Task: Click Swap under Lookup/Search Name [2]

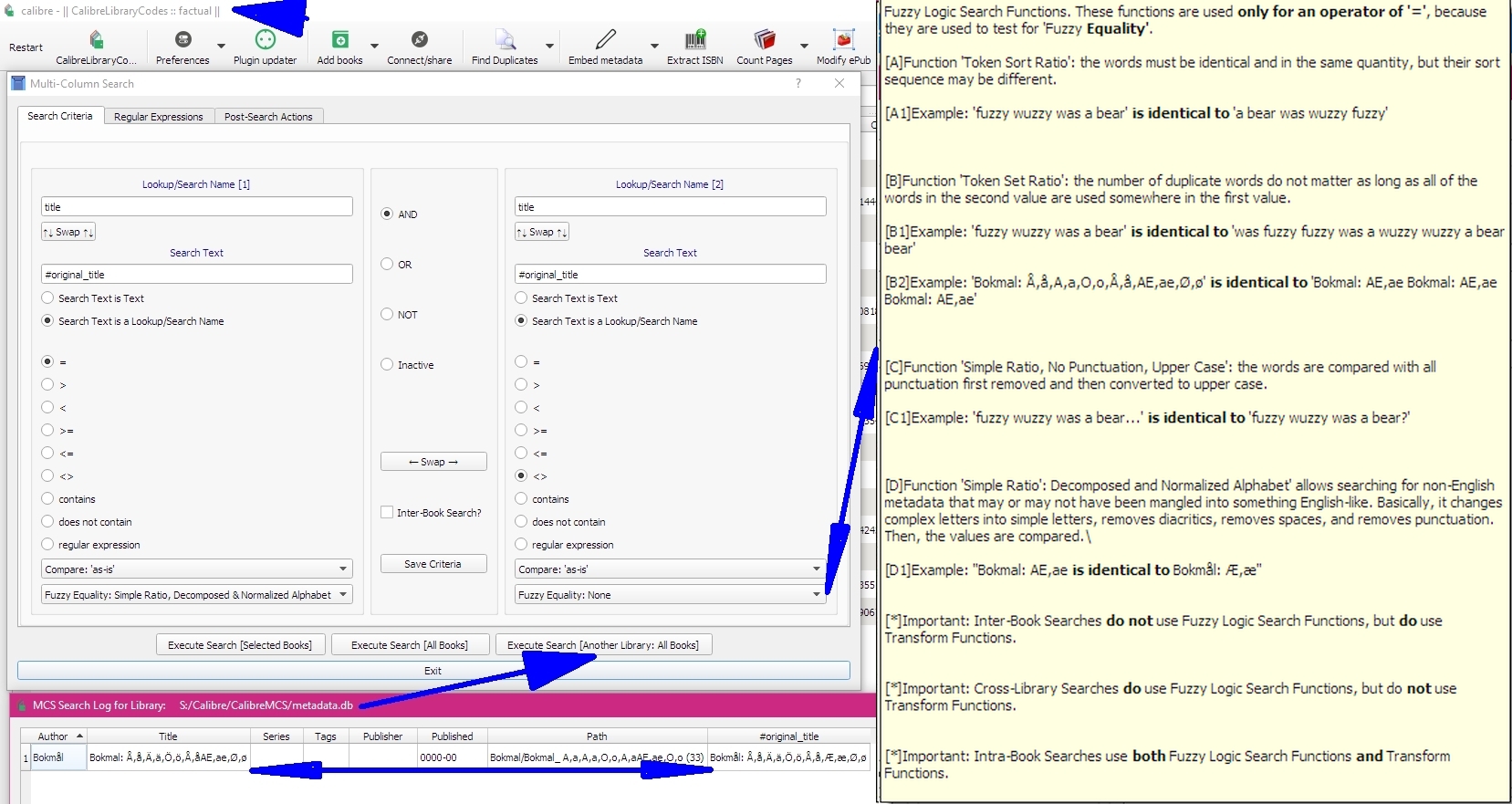Action: point(542,232)
